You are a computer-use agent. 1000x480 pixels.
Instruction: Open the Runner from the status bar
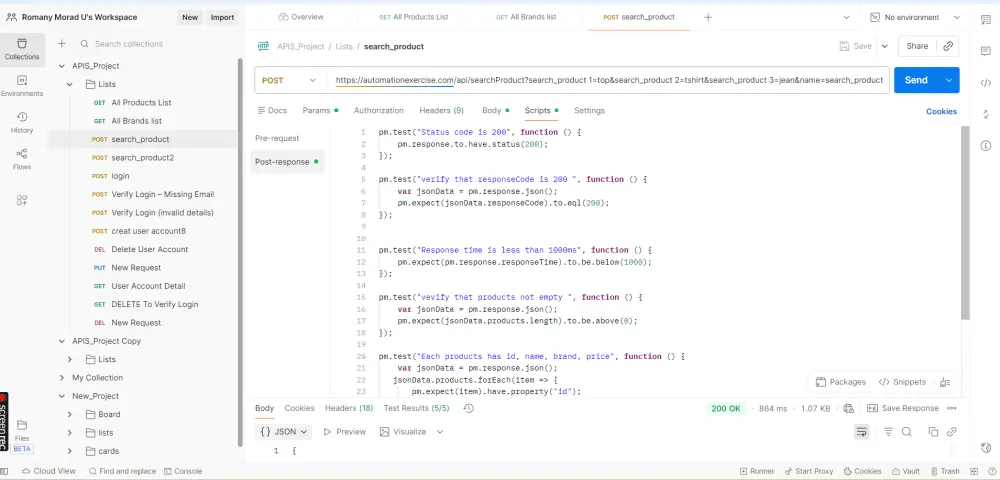tap(757, 471)
